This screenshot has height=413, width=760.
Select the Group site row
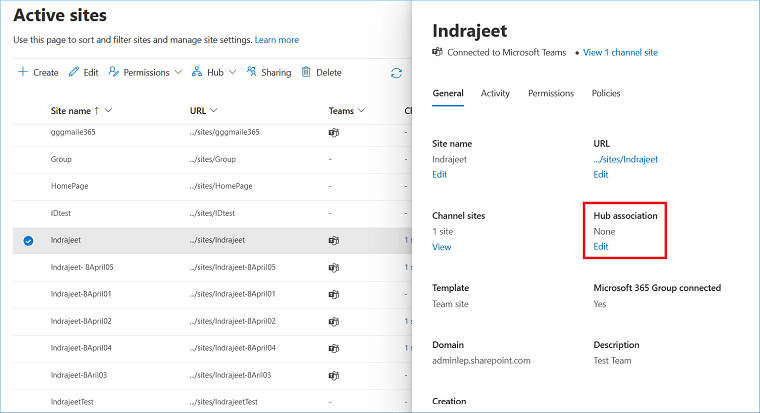click(212, 159)
